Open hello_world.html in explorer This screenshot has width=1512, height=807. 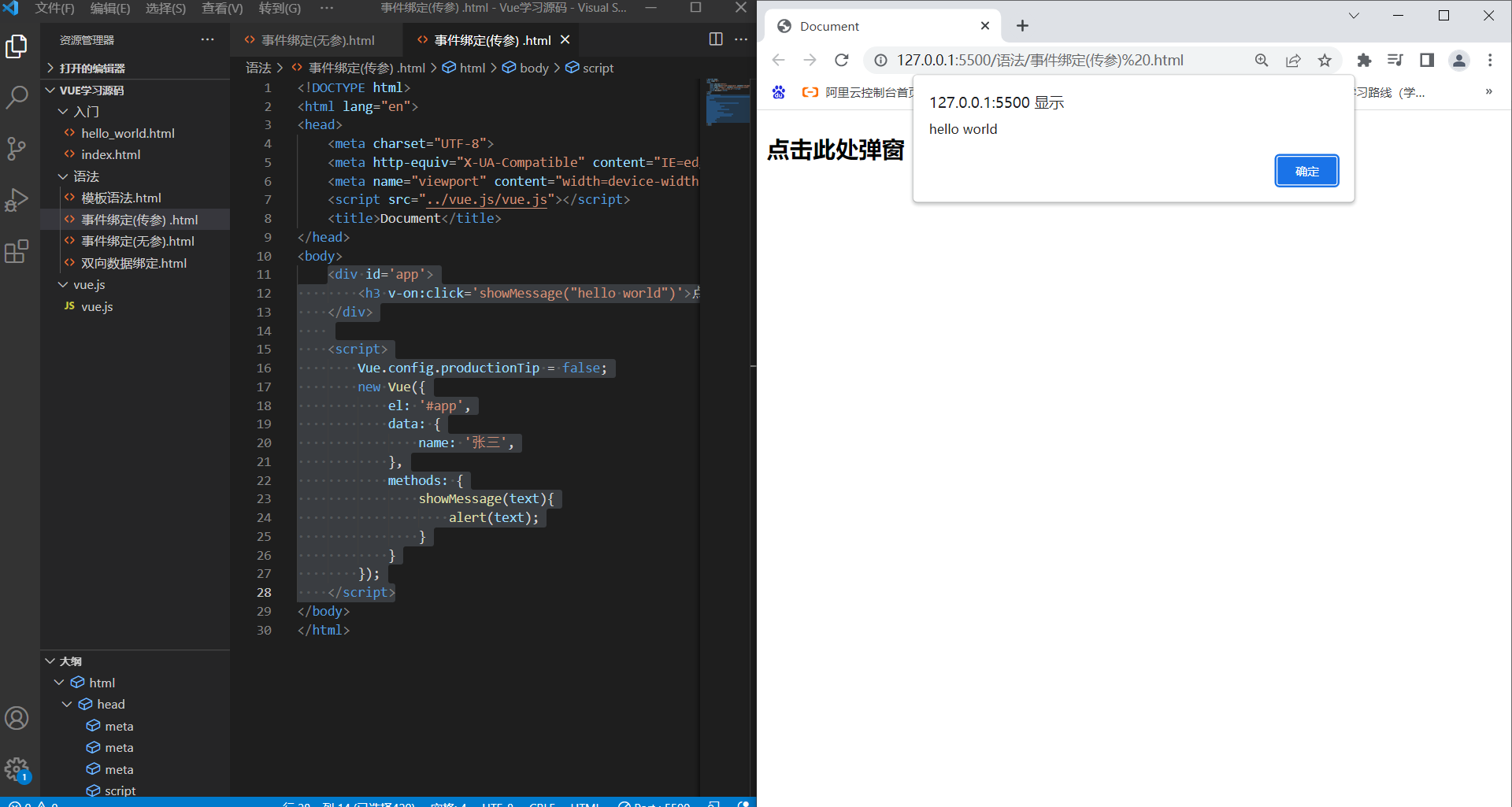click(128, 133)
